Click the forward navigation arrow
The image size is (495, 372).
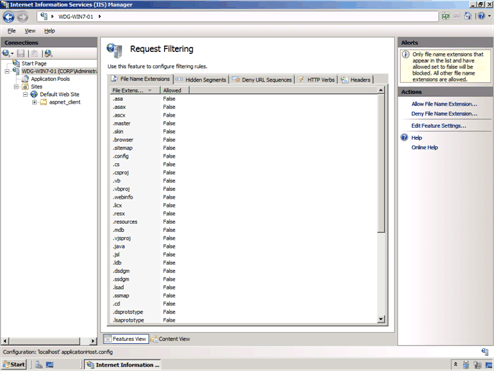click(x=22, y=17)
